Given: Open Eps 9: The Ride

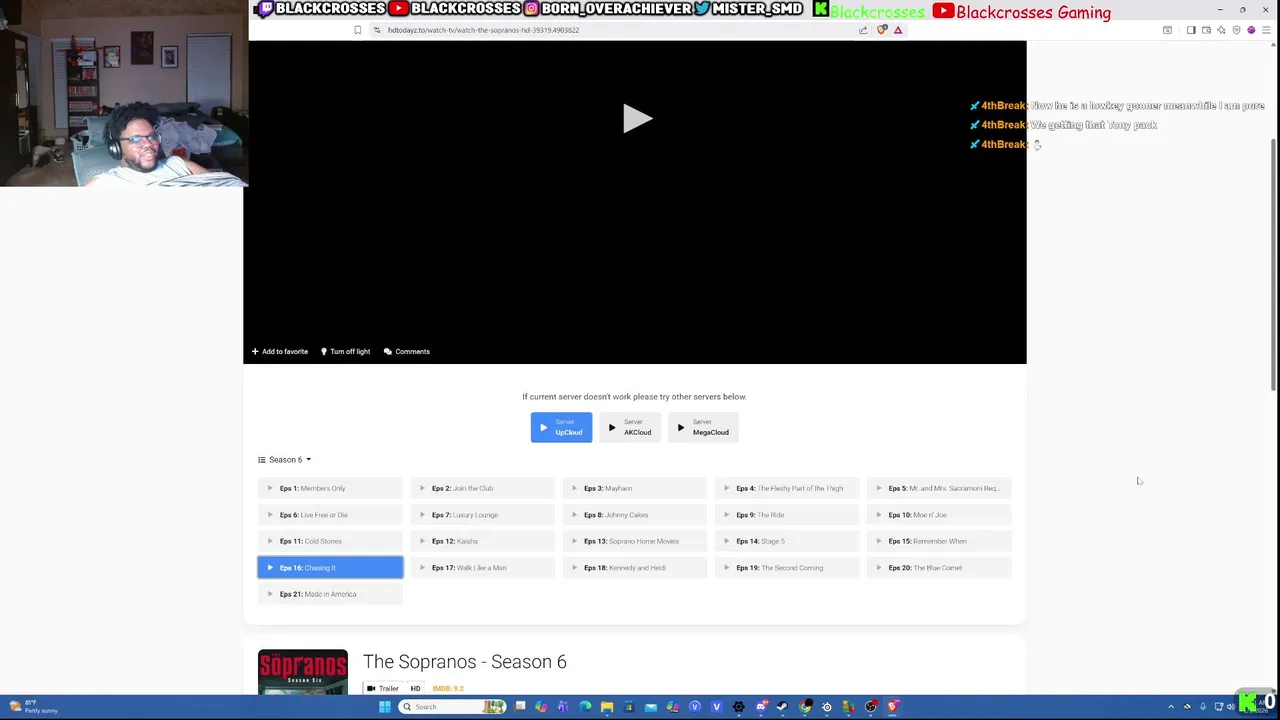Looking at the screenshot, I should pos(786,515).
